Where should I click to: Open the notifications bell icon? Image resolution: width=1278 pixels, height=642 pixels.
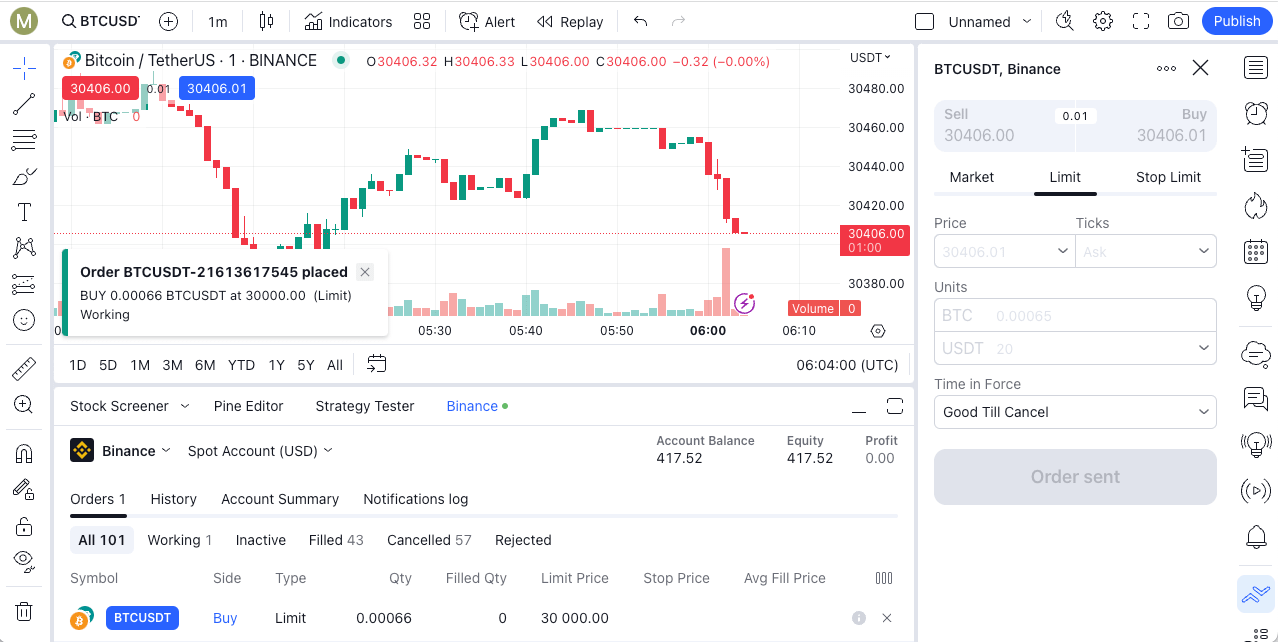1256,536
